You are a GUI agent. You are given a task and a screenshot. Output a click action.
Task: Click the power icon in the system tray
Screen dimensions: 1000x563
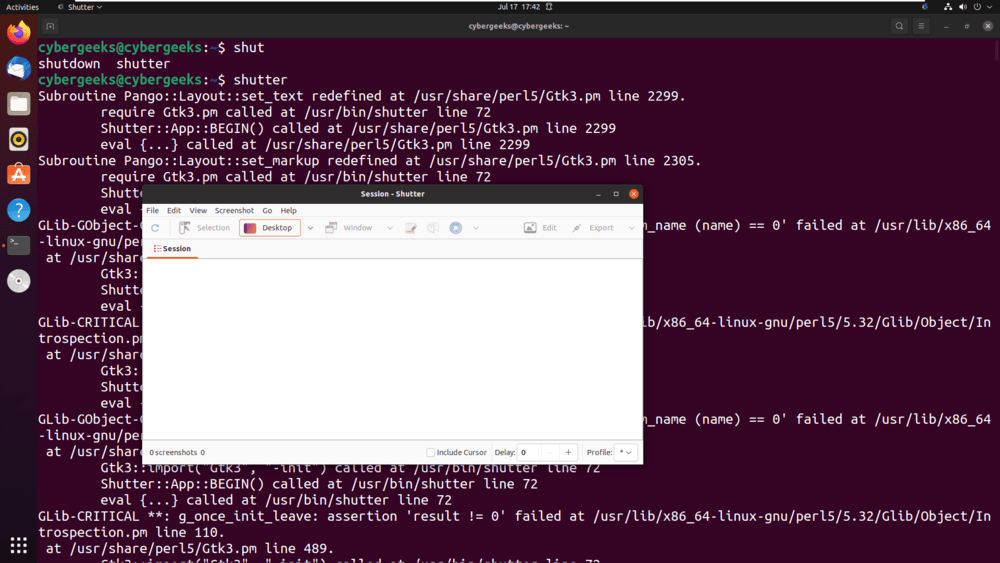[977, 7]
